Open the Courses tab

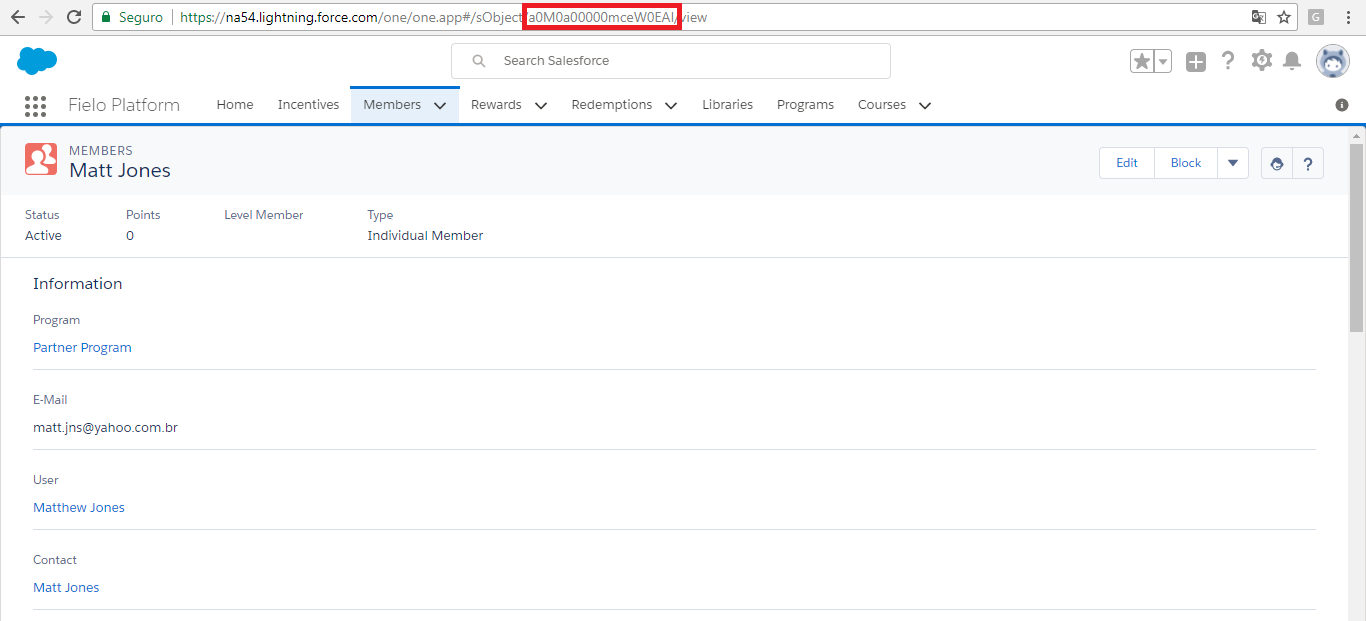click(x=882, y=105)
